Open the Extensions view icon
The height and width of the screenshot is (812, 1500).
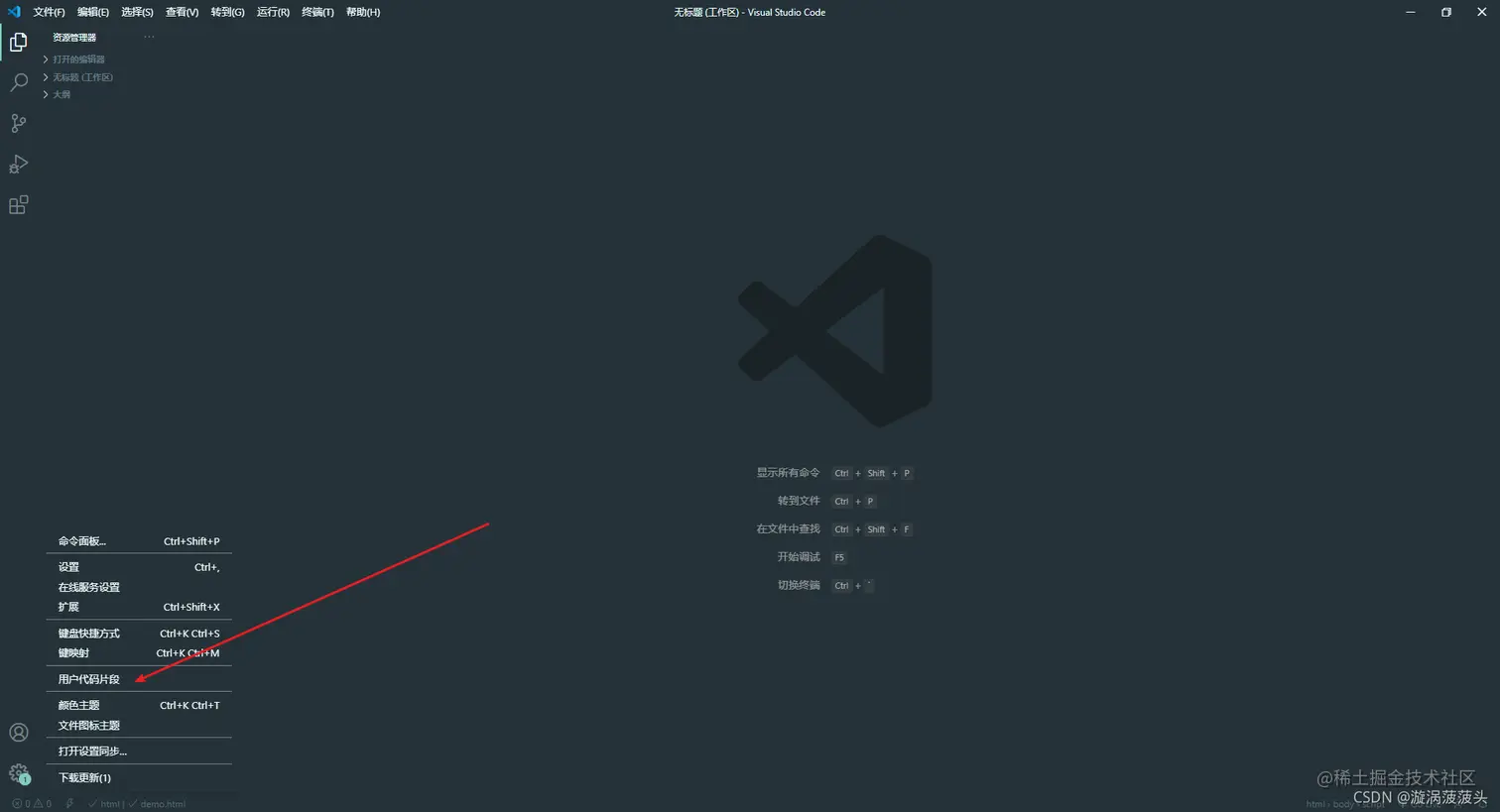[x=18, y=204]
